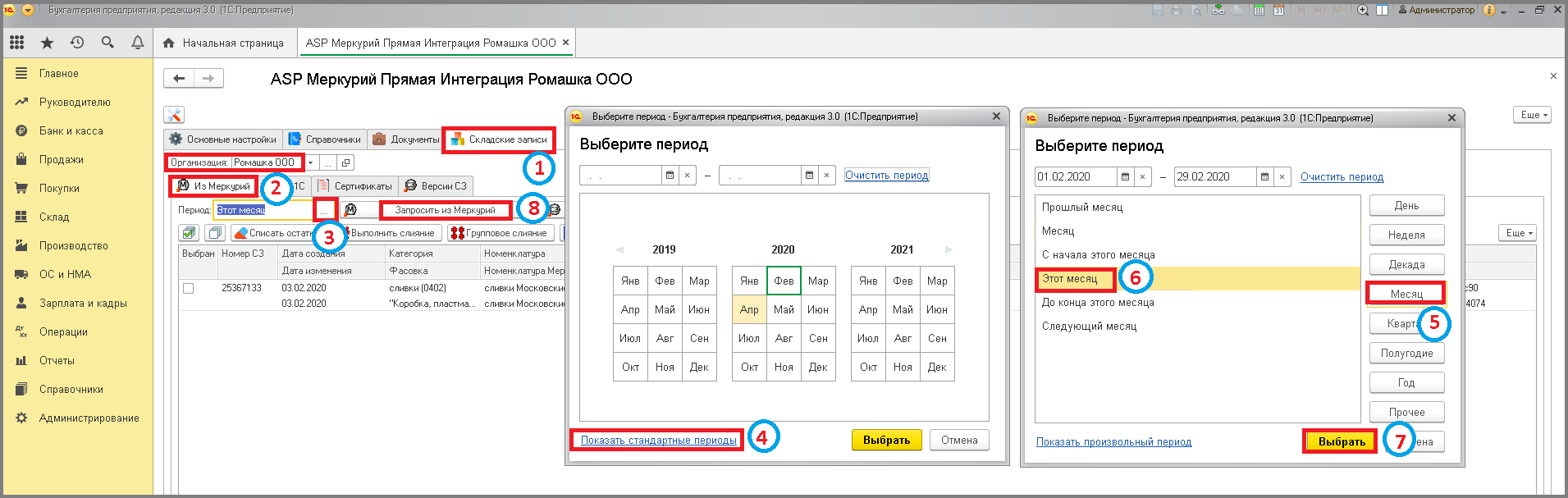Viewport: 1568px width, 498px height.
Task: Click the Месяц period button on the right
Action: tap(1406, 294)
